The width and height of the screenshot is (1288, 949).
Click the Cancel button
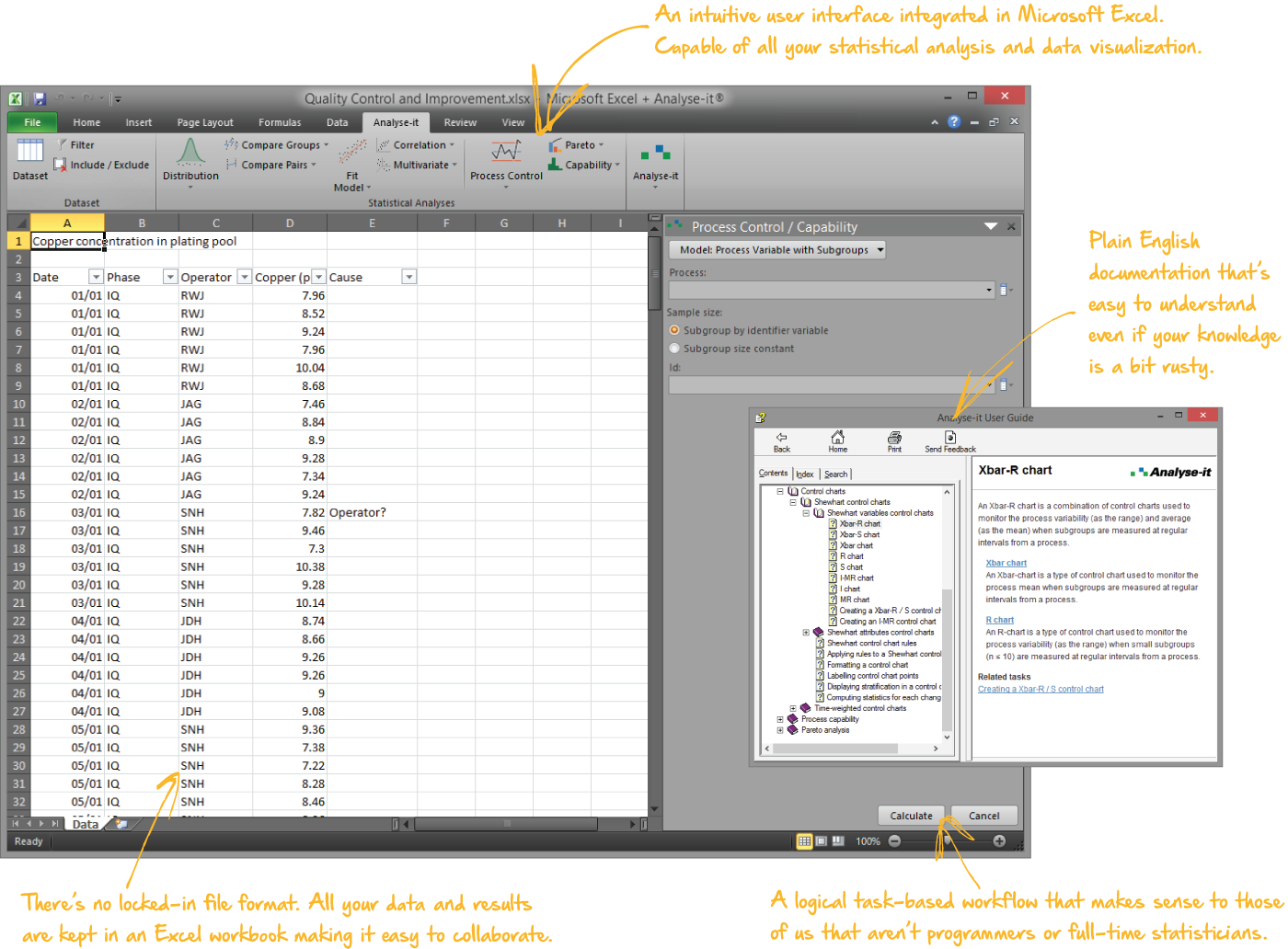[983, 816]
